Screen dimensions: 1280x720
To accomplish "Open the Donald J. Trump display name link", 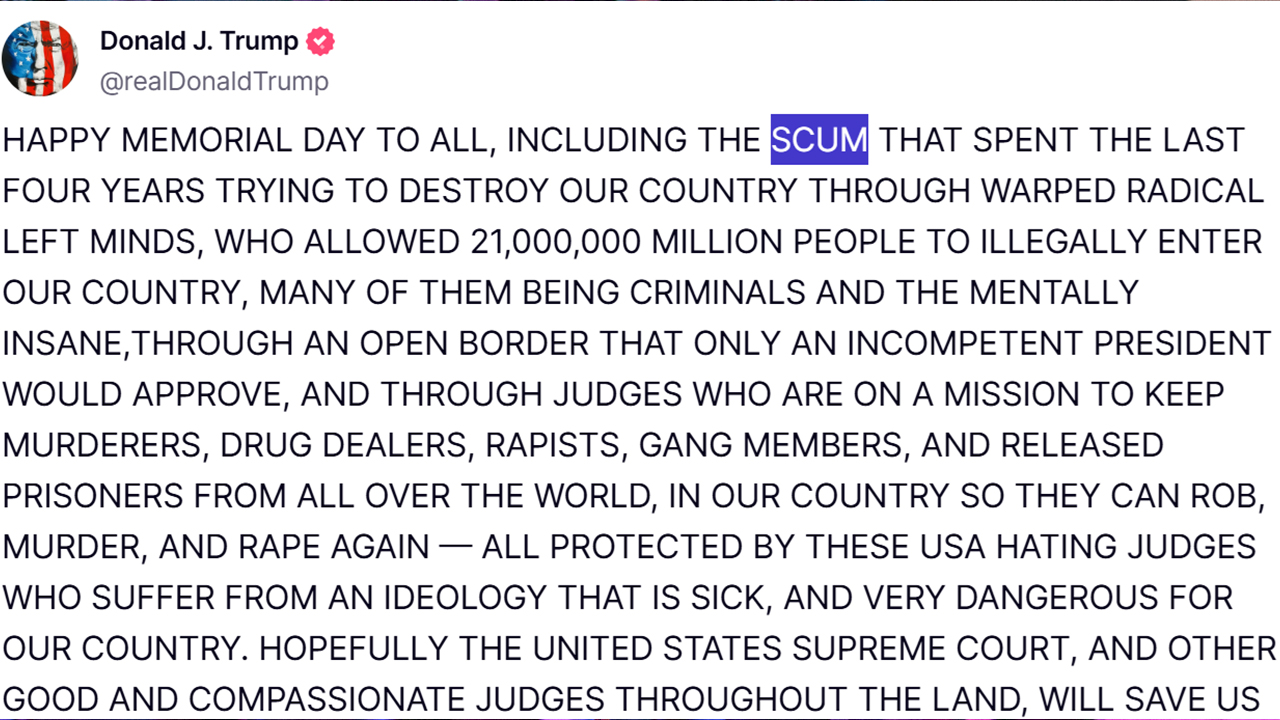I will (199, 41).
